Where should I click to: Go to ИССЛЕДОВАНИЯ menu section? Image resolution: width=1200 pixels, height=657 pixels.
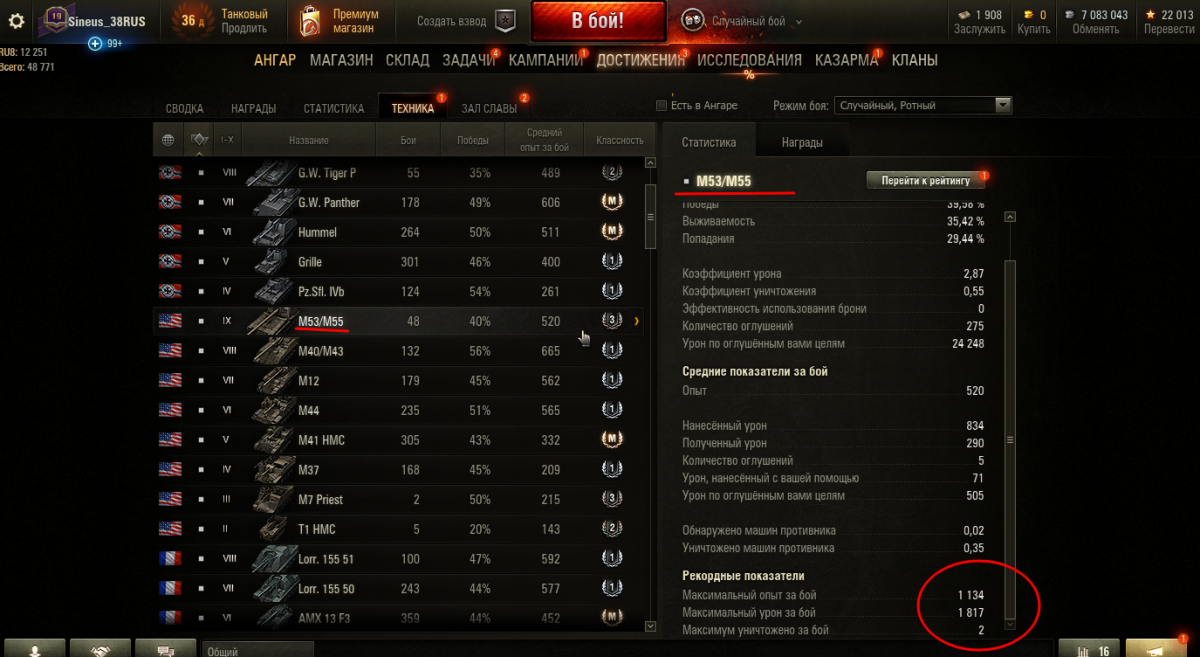tap(749, 60)
